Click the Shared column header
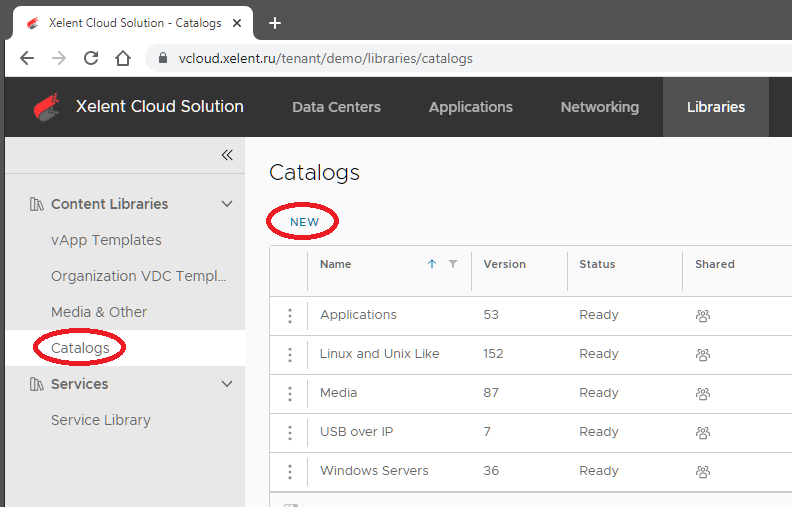 [x=715, y=264]
